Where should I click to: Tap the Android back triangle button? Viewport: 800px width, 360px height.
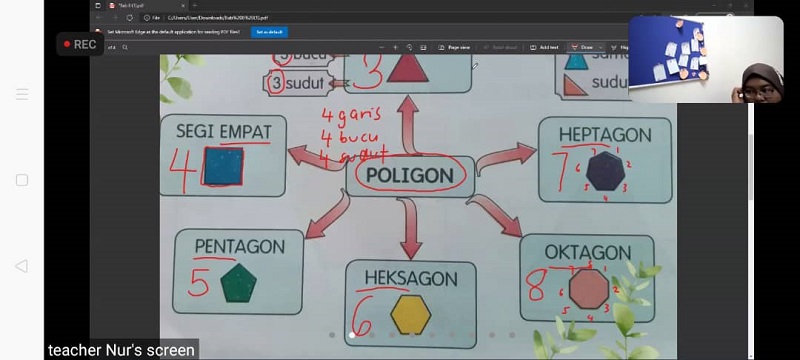click(x=21, y=266)
